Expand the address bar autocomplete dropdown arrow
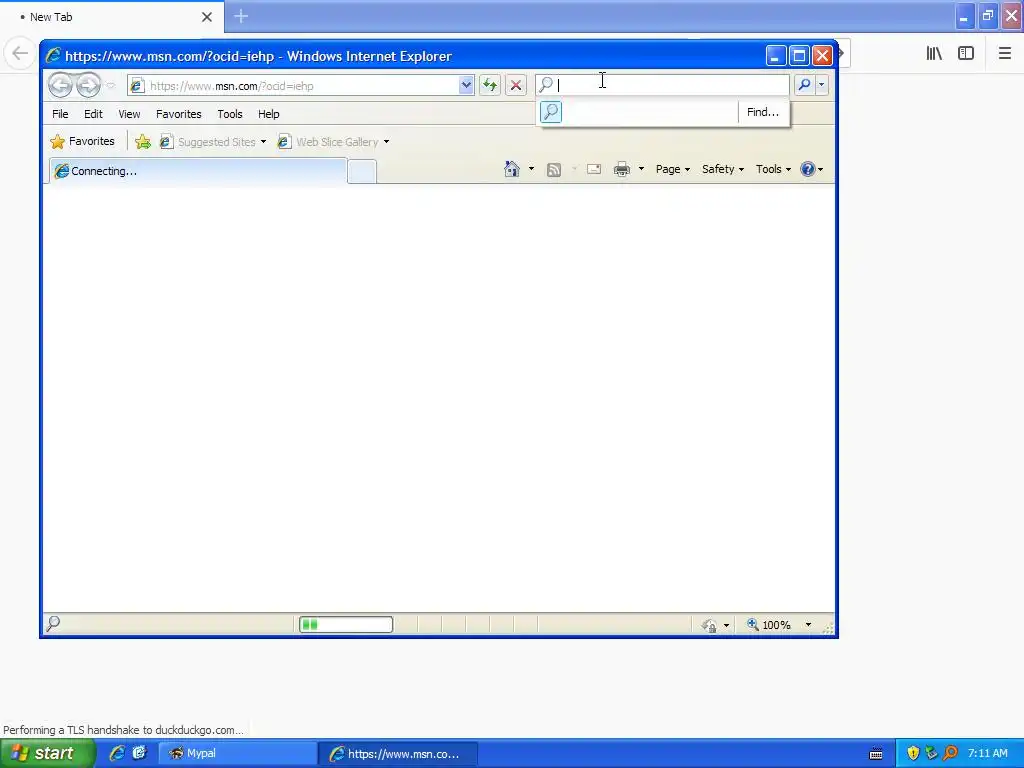The image size is (1024, 768). pos(466,86)
